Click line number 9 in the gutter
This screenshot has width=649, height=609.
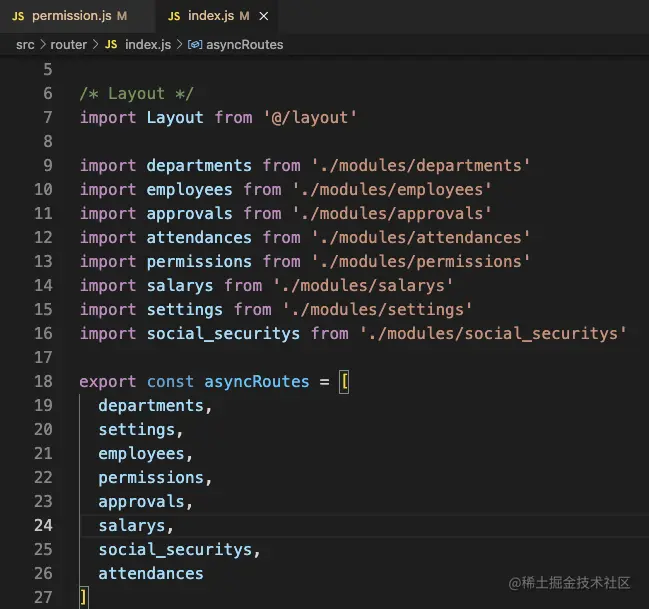(48, 166)
